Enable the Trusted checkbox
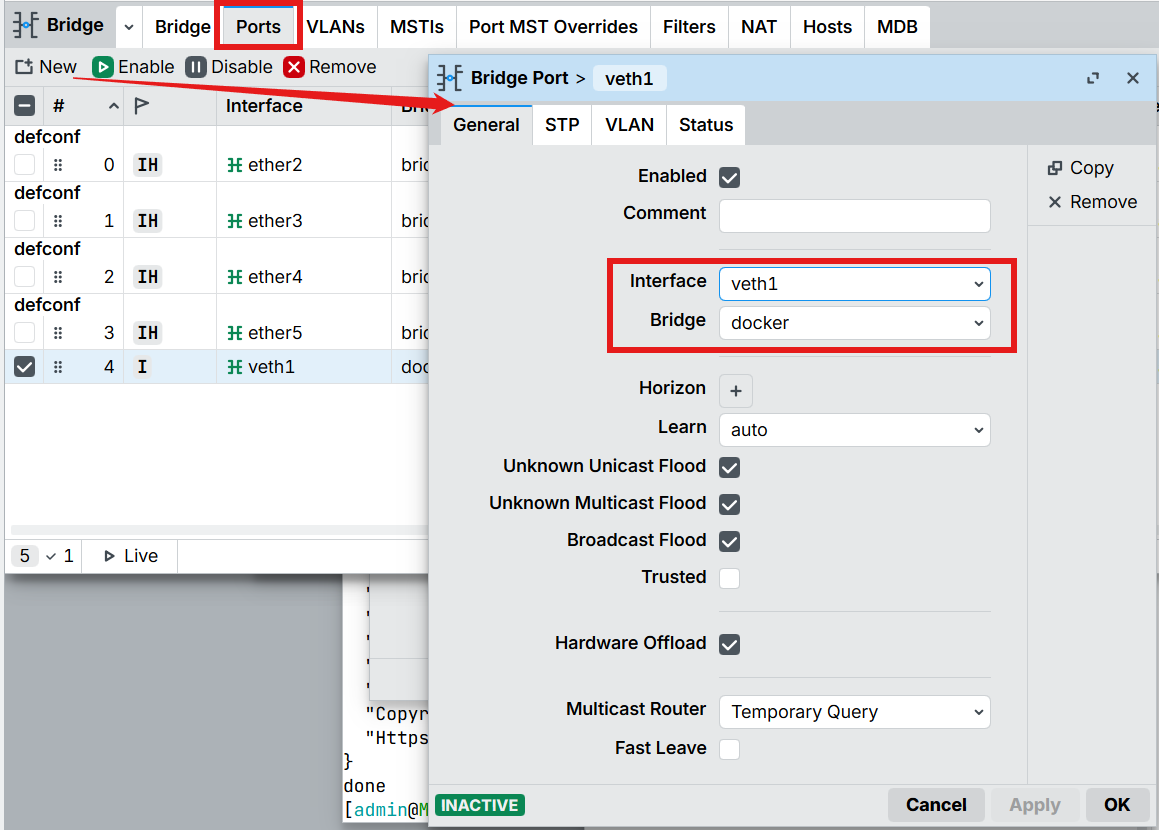Viewport: 1159px width, 830px height. (730, 578)
